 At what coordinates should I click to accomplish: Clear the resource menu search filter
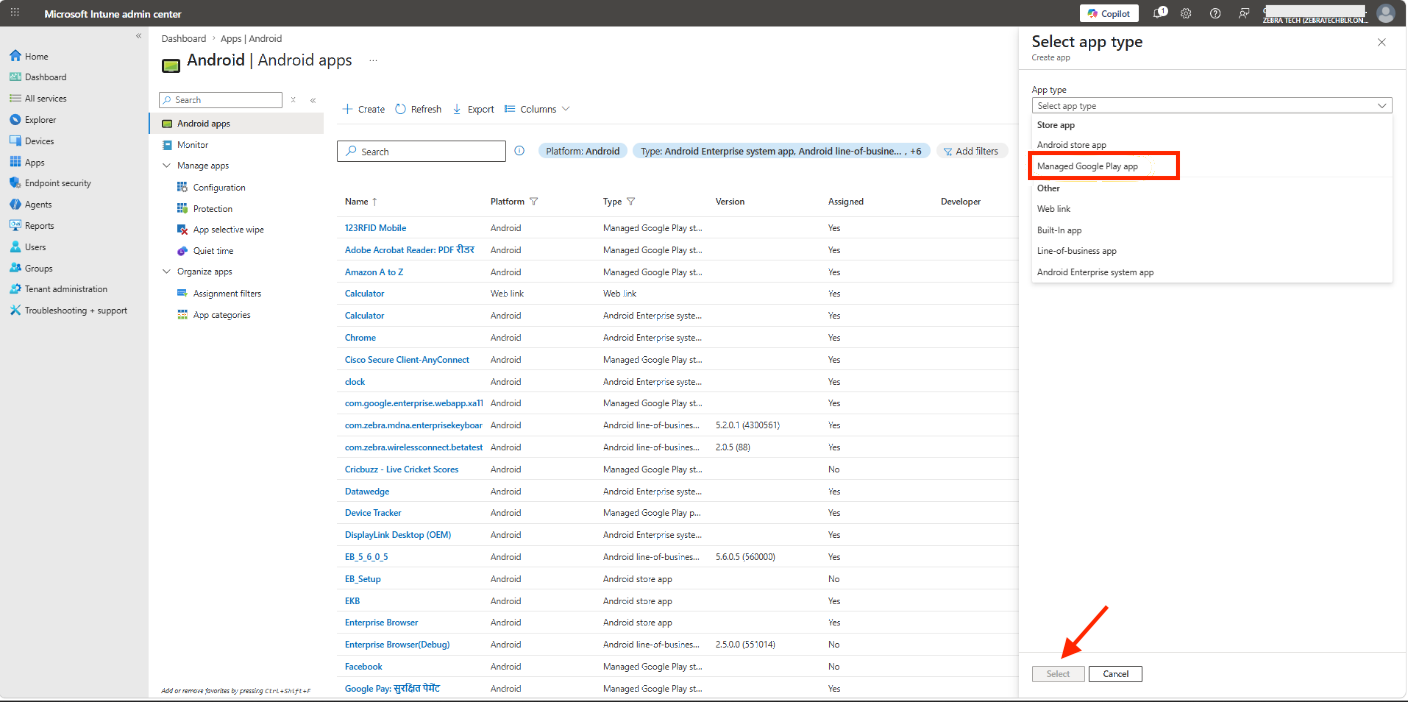pyautogui.click(x=293, y=100)
